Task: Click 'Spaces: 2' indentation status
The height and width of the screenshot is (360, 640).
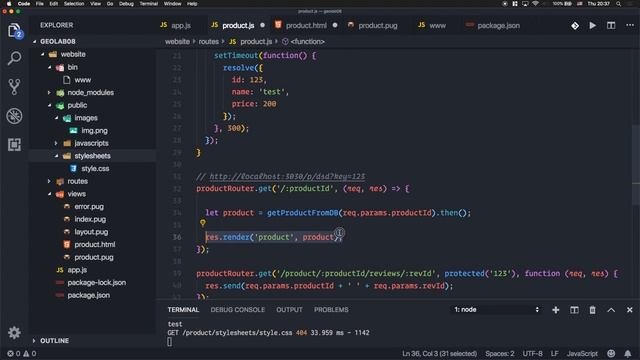Action: tap(500, 353)
